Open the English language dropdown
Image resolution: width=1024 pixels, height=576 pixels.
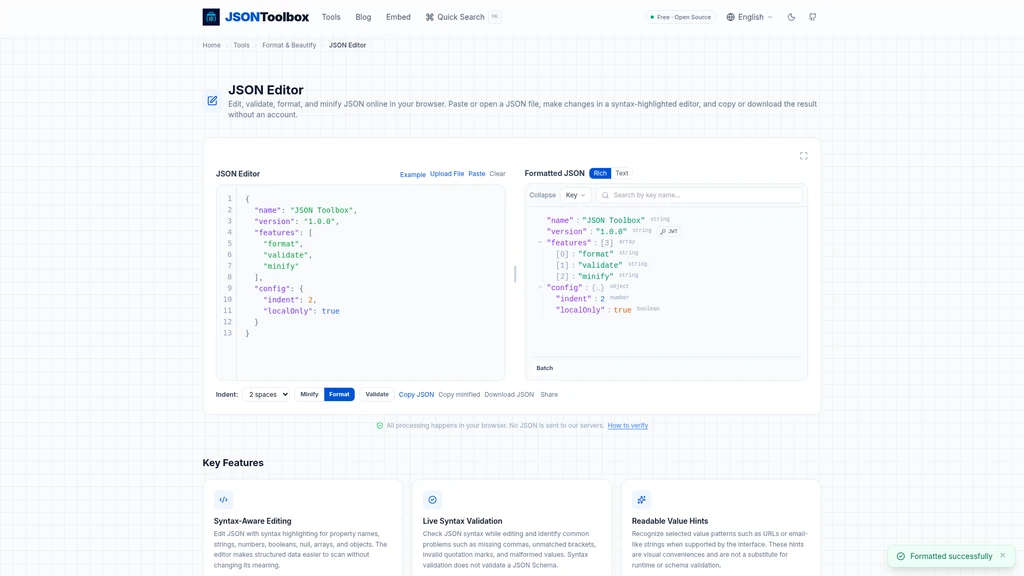[750, 17]
